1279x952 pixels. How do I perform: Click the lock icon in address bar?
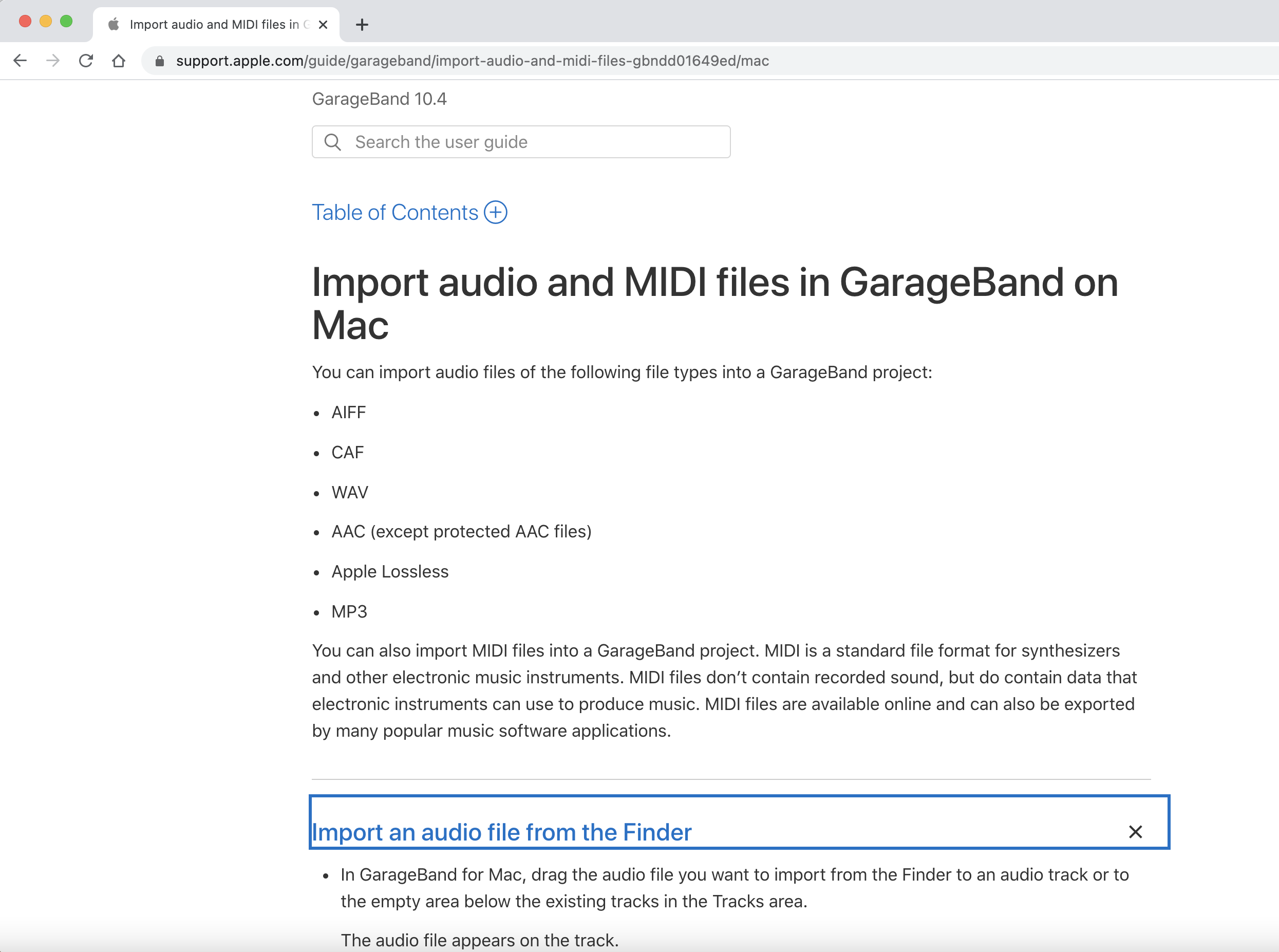pos(160,61)
